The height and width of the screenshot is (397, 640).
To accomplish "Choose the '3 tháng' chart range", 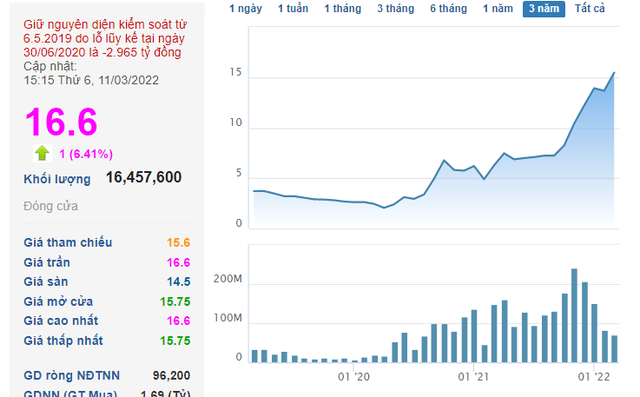I will tap(396, 9).
